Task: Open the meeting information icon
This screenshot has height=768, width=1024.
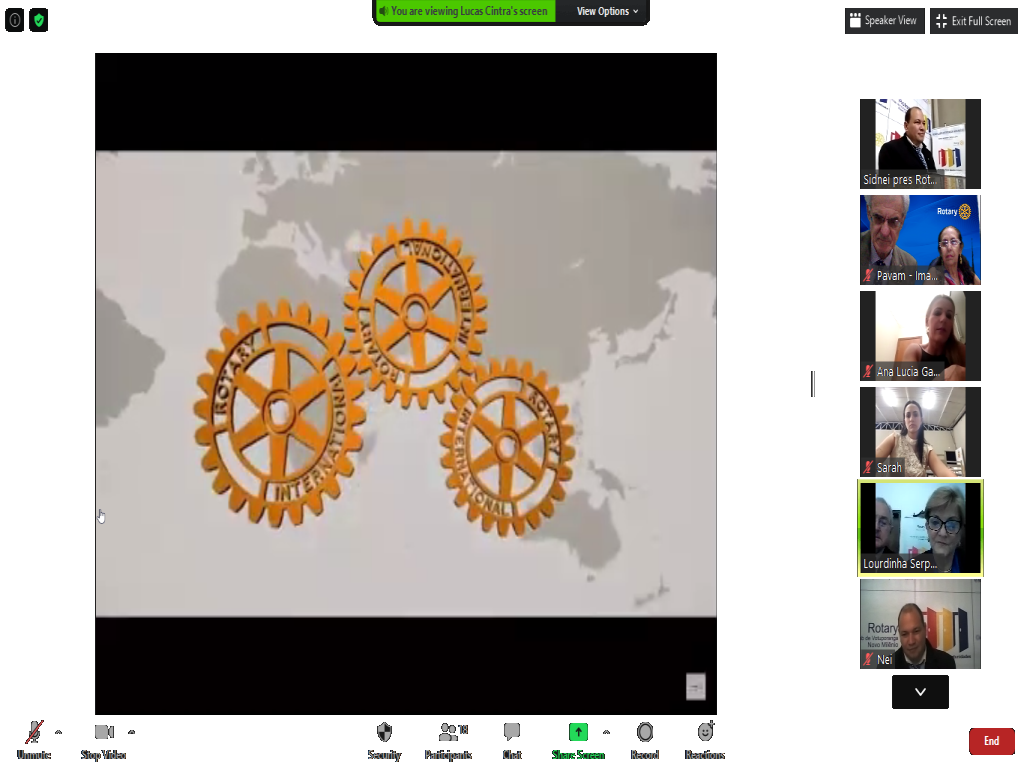Action: point(15,20)
